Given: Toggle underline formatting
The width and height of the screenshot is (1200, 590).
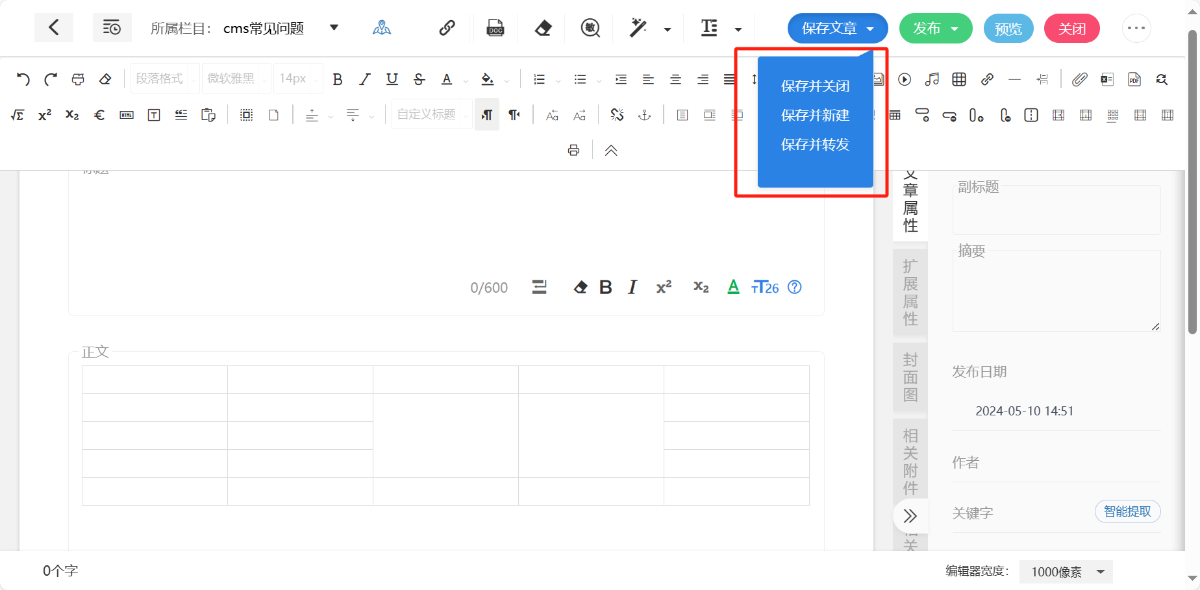Looking at the screenshot, I should 392,79.
